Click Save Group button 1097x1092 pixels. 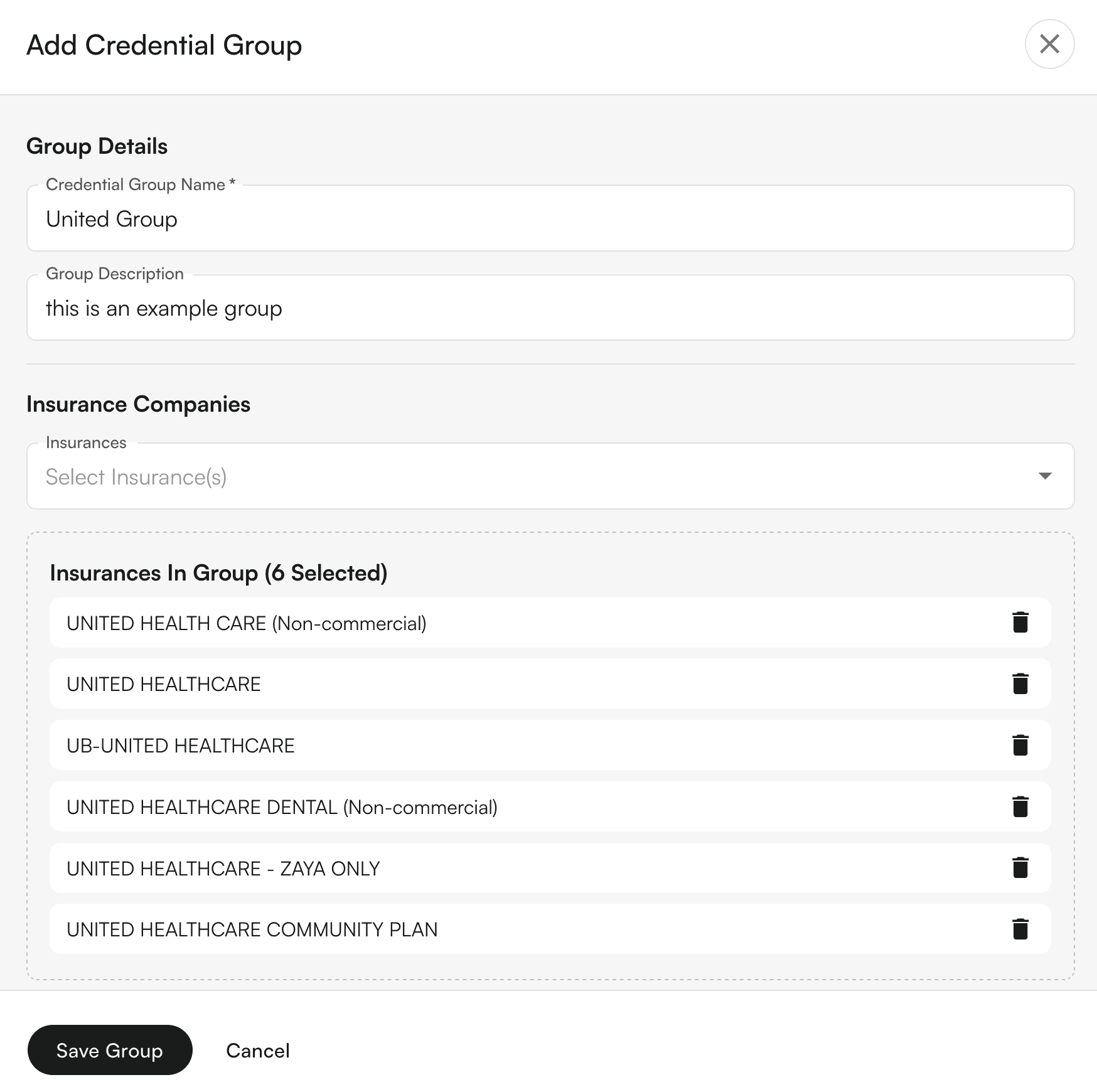(110, 1050)
